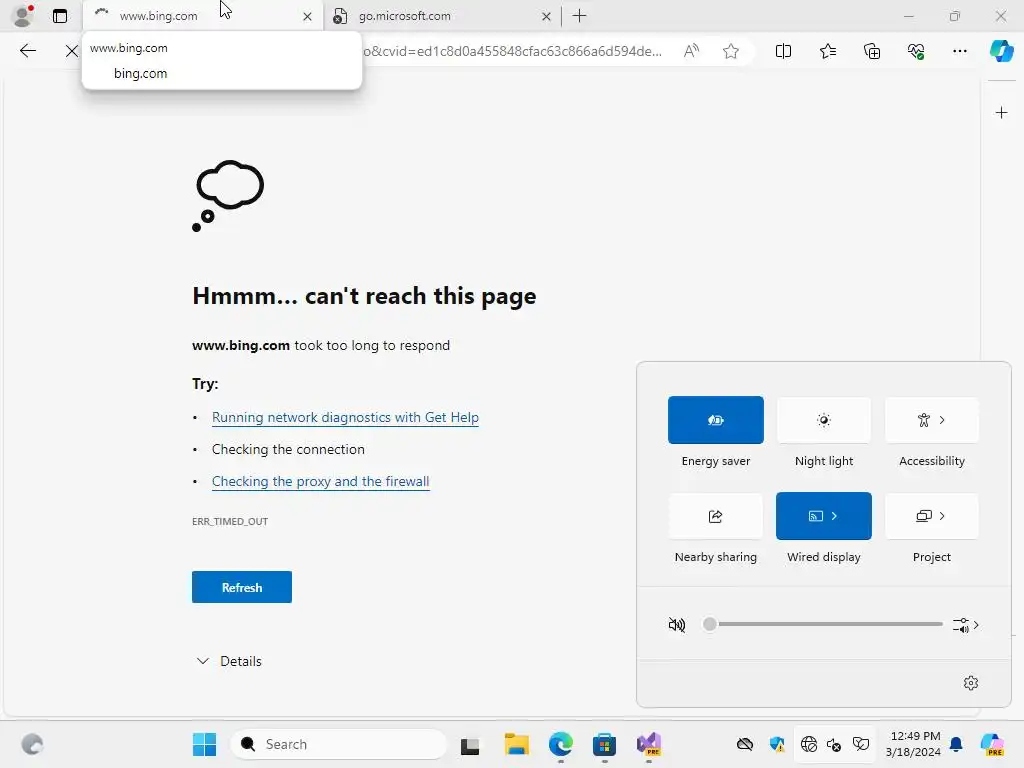Click Running network diagnostics with Get Help
The width and height of the screenshot is (1024, 768).
pyautogui.click(x=345, y=417)
